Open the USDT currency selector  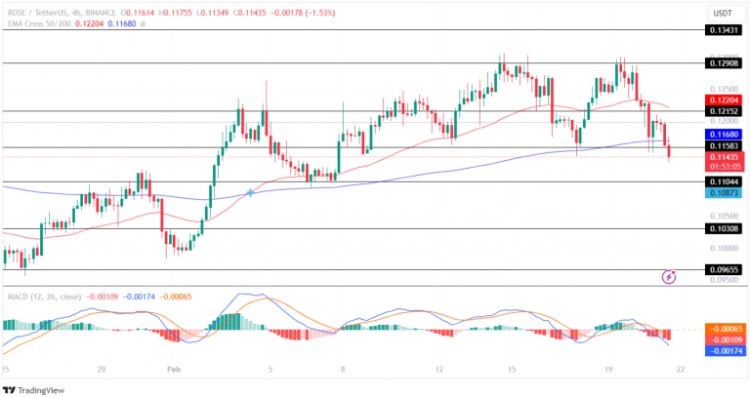[x=722, y=13]
